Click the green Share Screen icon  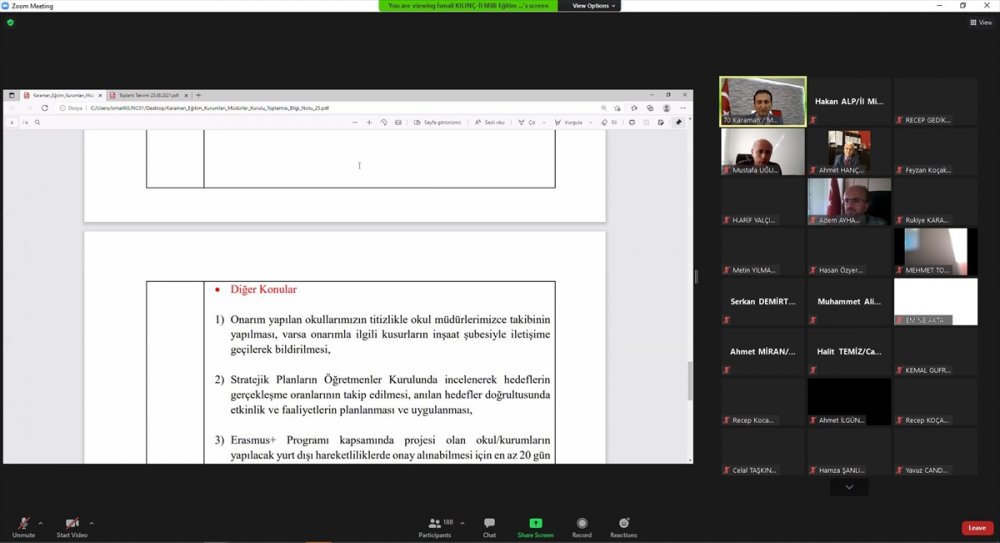(x=535, y=527)
